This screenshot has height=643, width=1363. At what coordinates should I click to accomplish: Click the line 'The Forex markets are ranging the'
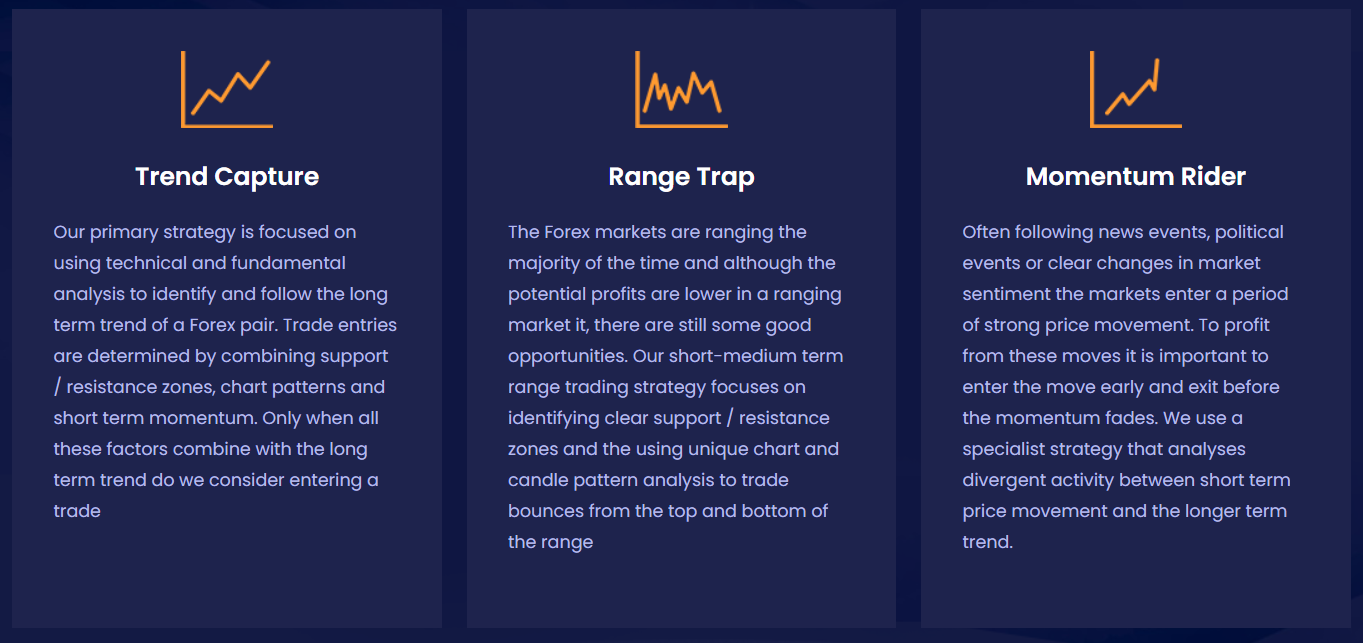click(657, 232)
